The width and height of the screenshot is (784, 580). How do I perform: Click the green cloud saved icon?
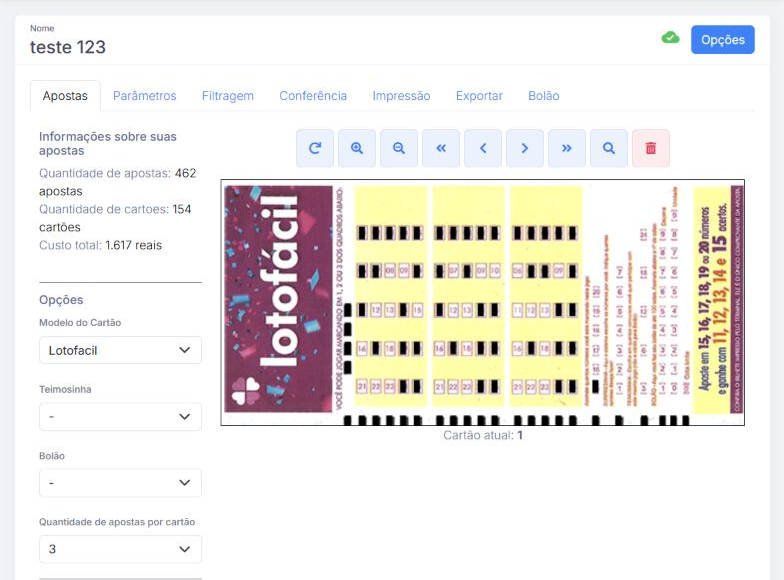tap(670, 38)
